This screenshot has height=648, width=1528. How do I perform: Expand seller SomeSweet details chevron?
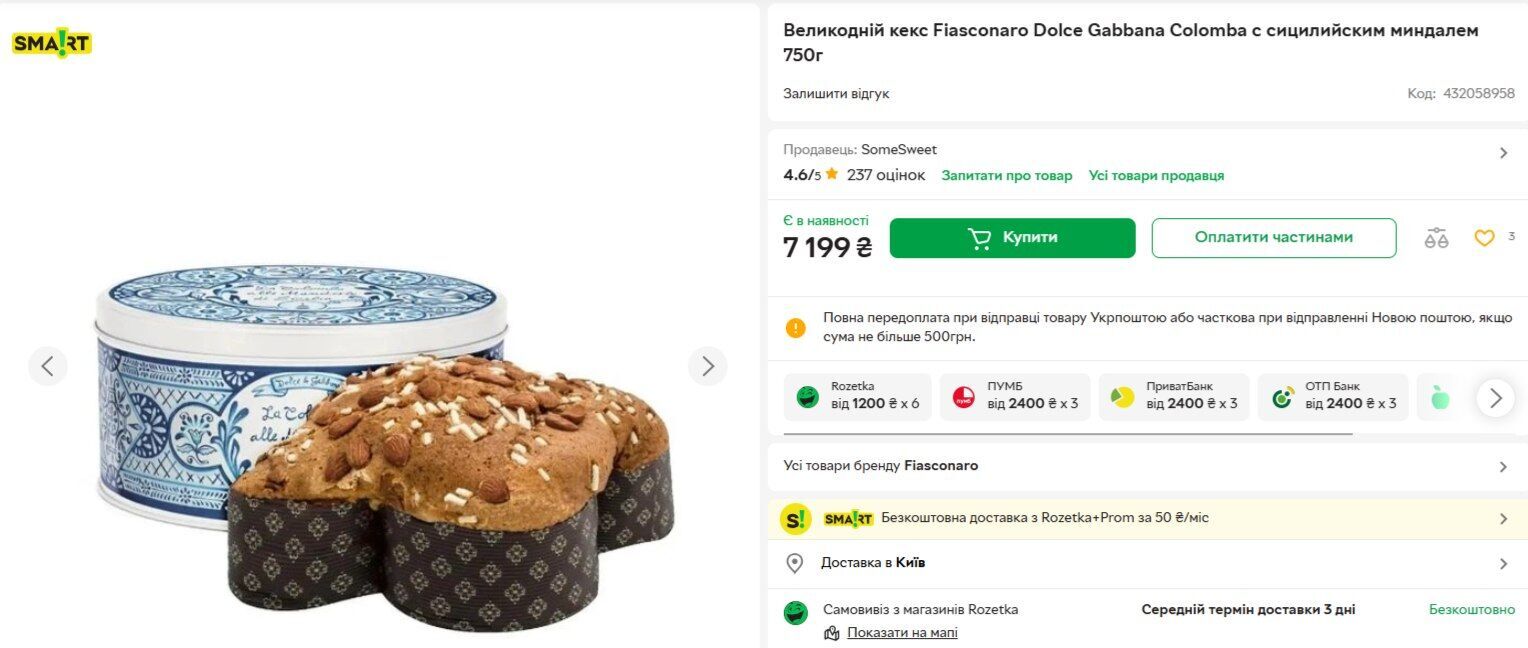1503,153
